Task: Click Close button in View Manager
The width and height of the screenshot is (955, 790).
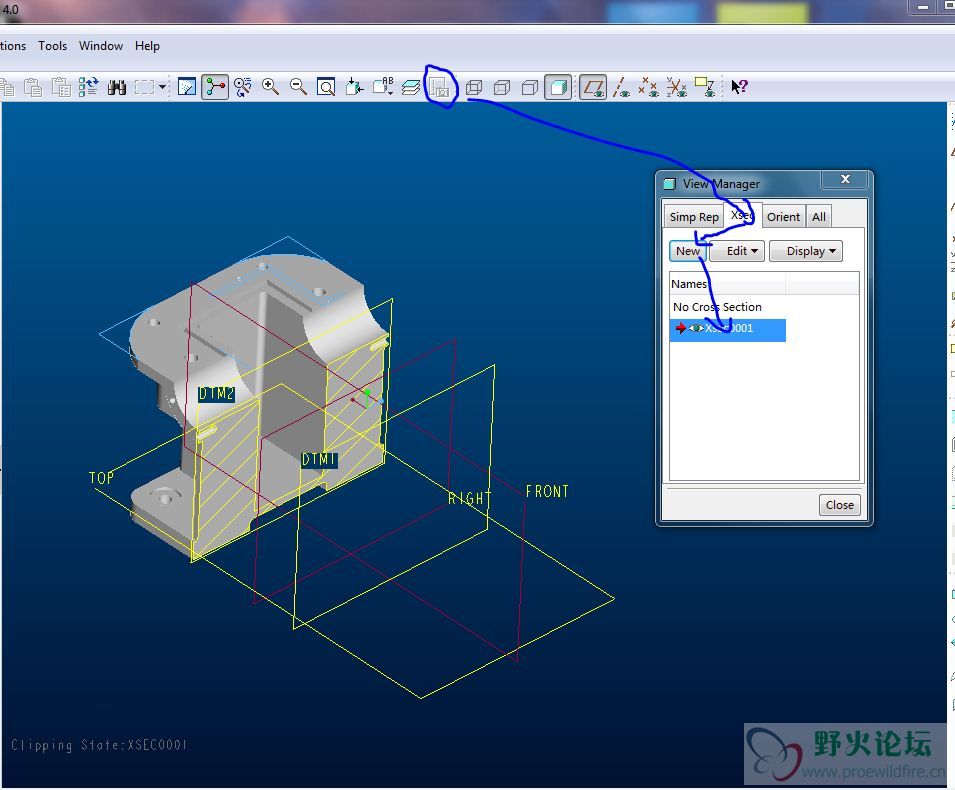Action: coord(839,505)
